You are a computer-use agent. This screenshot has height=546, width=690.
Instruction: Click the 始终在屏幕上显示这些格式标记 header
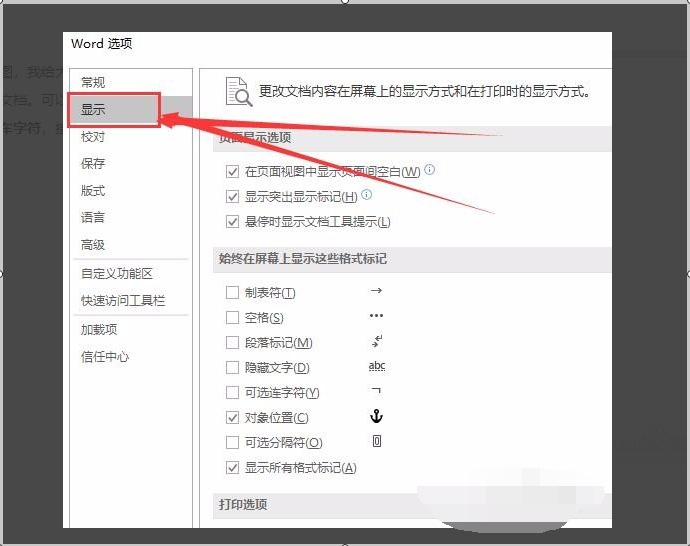tap(303, 259)
